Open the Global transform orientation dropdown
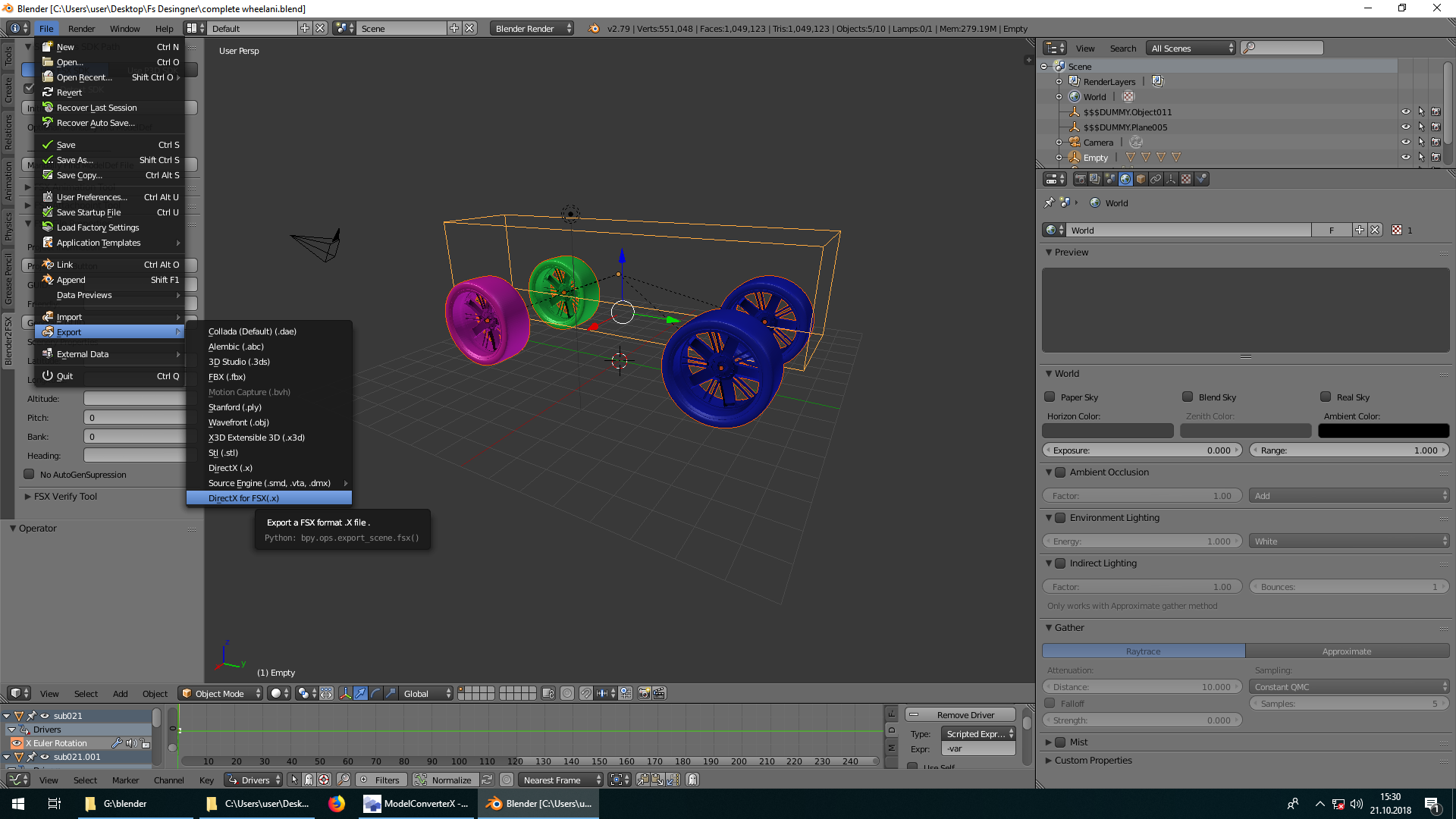 [425, 693]
